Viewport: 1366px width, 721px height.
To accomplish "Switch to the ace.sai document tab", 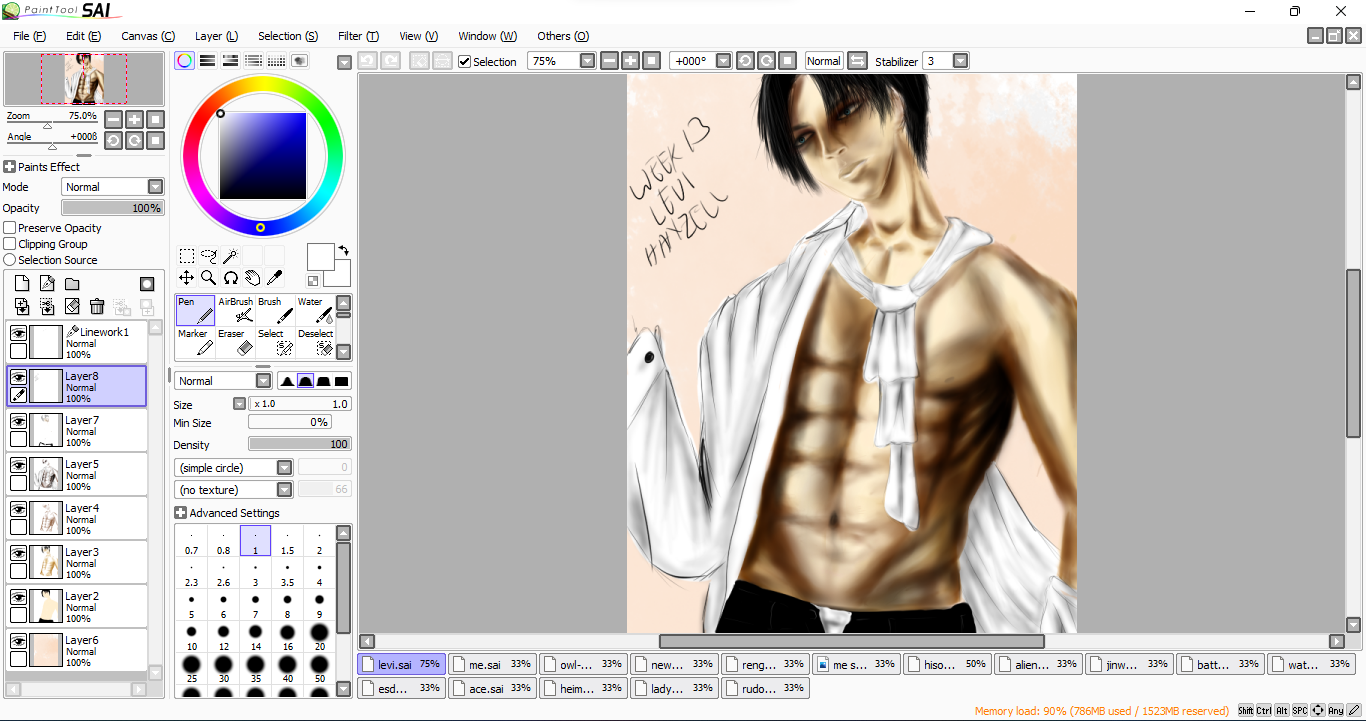I will 492,688.
